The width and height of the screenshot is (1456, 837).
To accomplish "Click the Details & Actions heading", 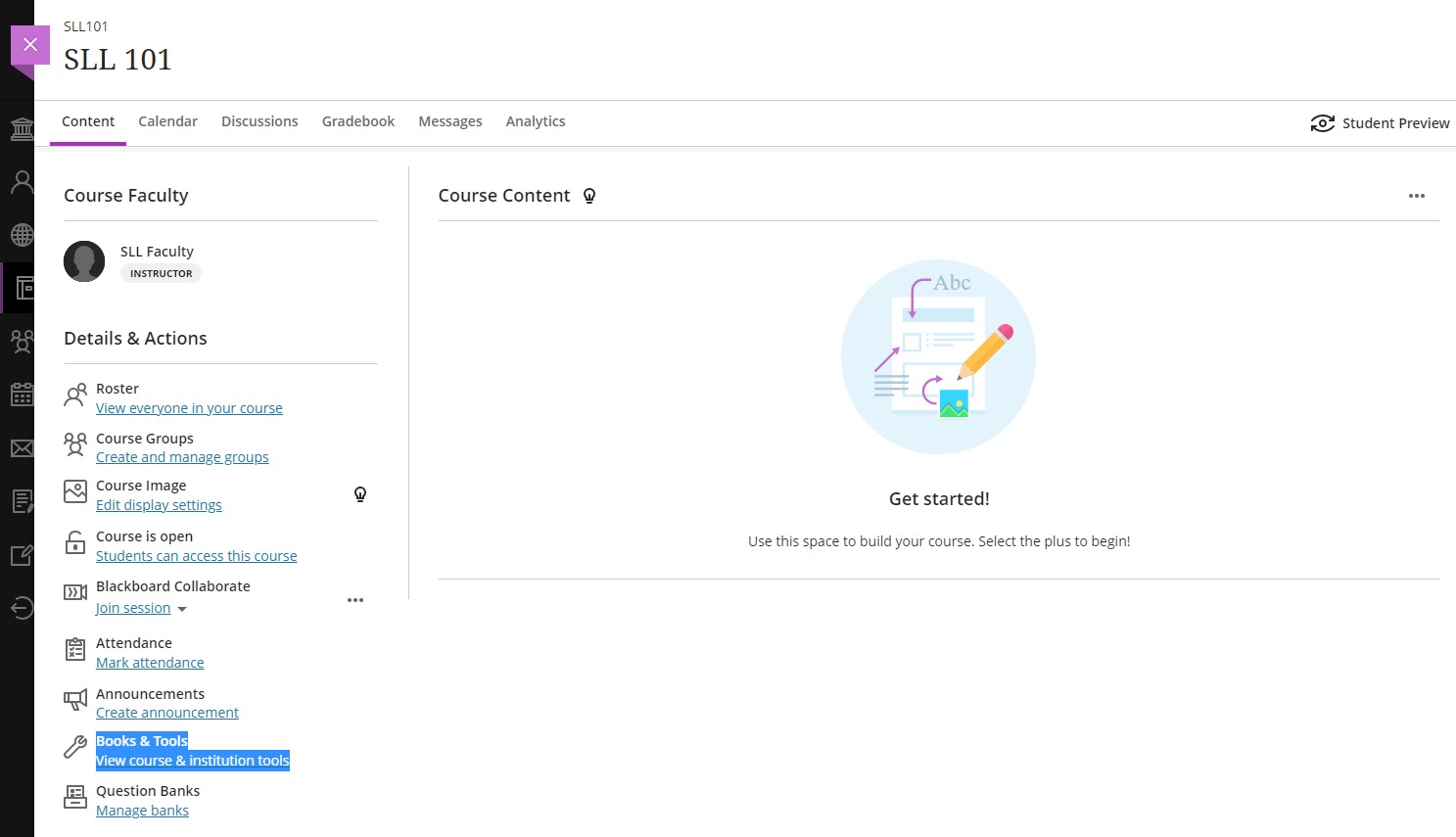I will coord(135,339).
